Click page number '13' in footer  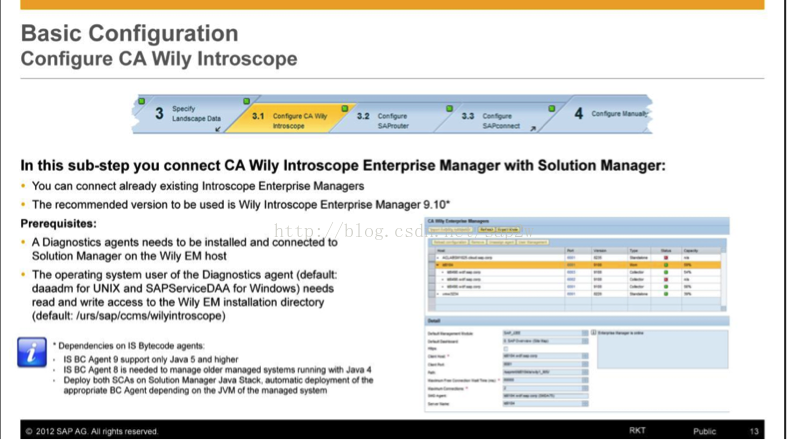[754, 431]
